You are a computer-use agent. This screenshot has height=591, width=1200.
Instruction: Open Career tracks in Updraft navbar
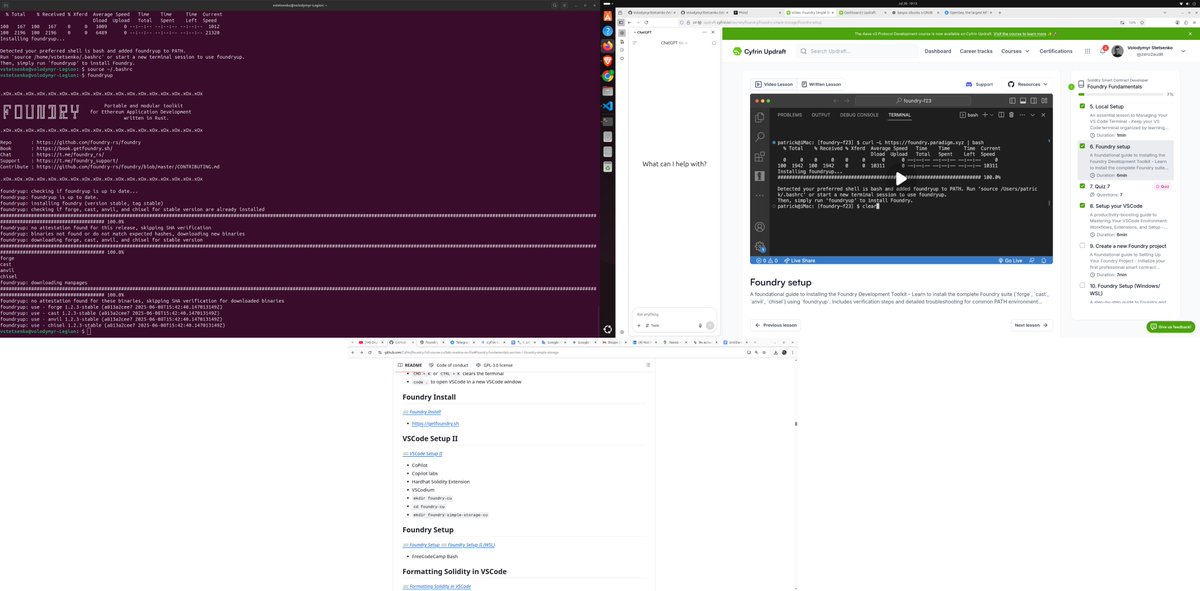coord(976,51)
